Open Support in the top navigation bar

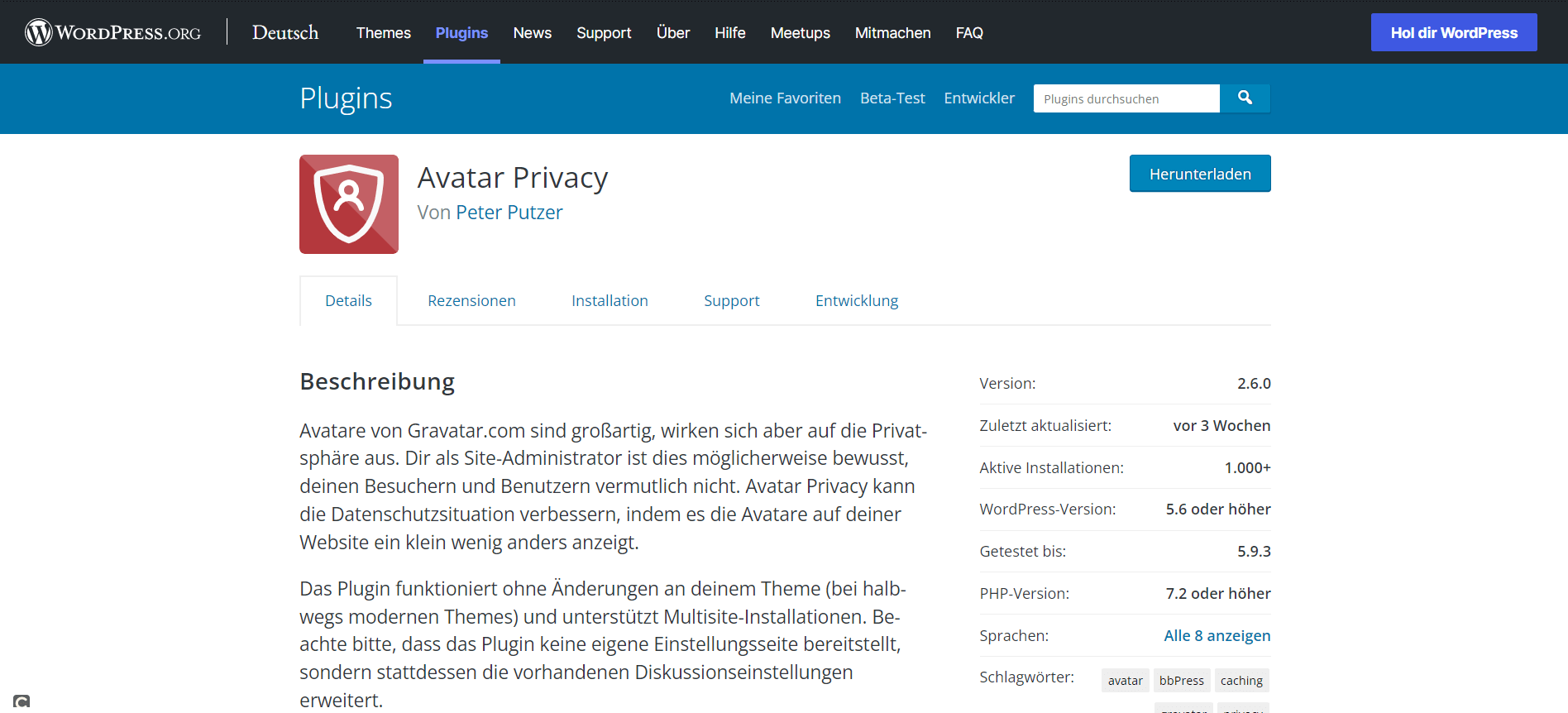click(x=604, y=32)
